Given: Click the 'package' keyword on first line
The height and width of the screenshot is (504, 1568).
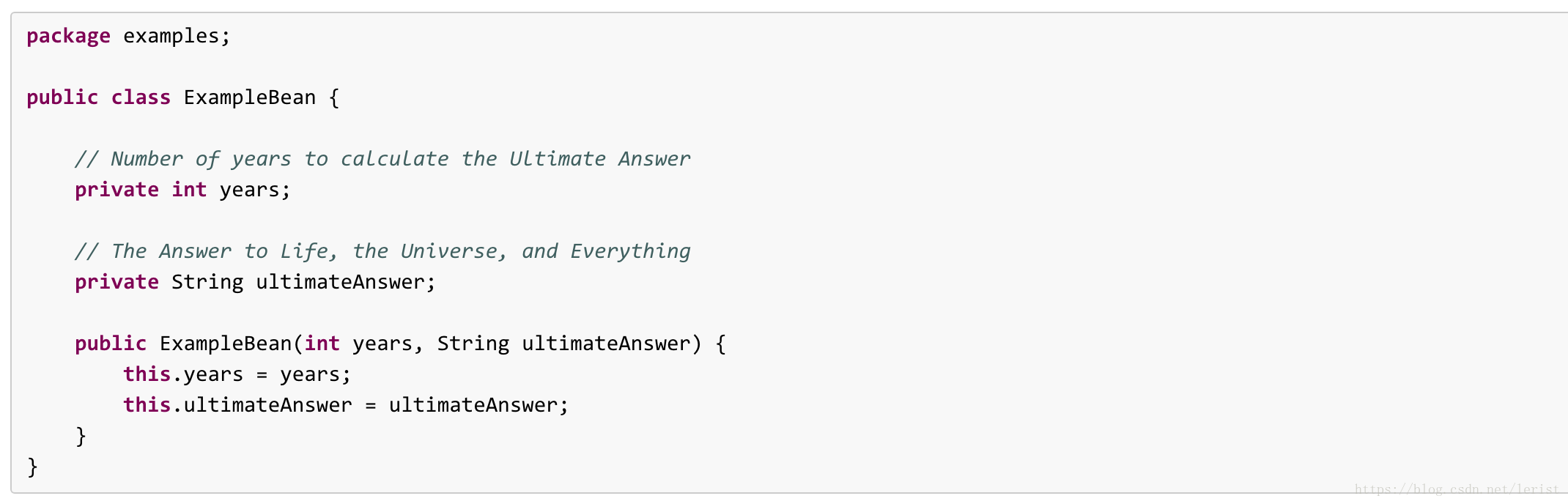Looking at the screenshot, I should pos(68,36).
